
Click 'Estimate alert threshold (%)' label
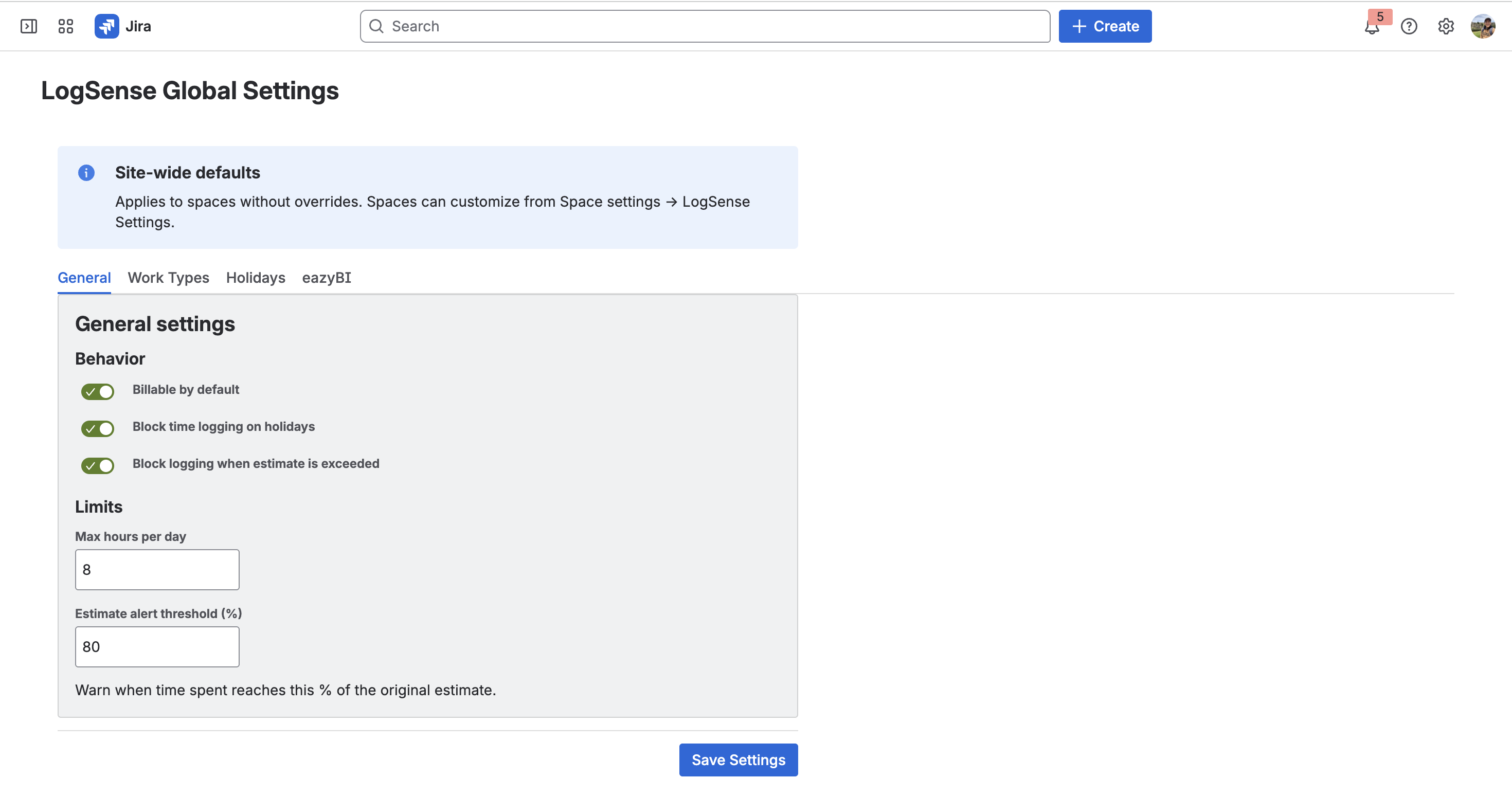tap(158, 613)
